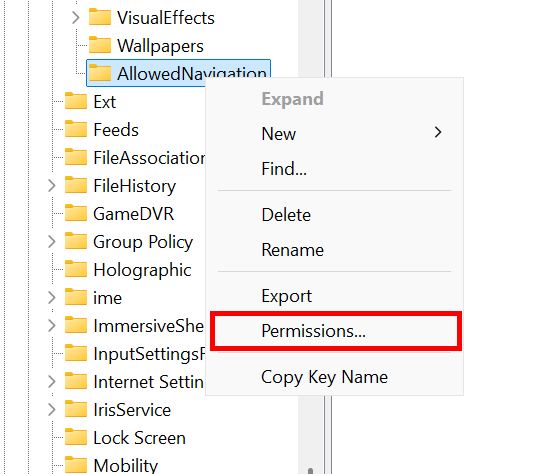Viewport: 557px width, 474px height.
Task: Select the Ext key label
Action: click(104, 102)
